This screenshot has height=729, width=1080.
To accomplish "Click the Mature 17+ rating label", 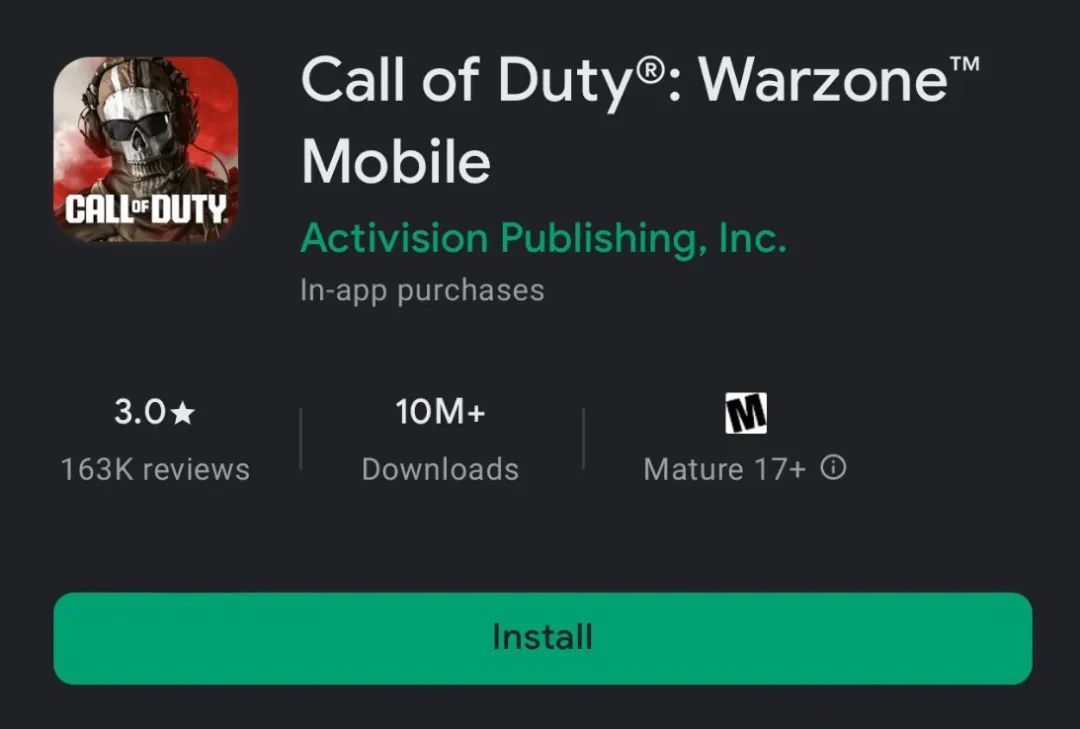I will click(x=724, y=469).
